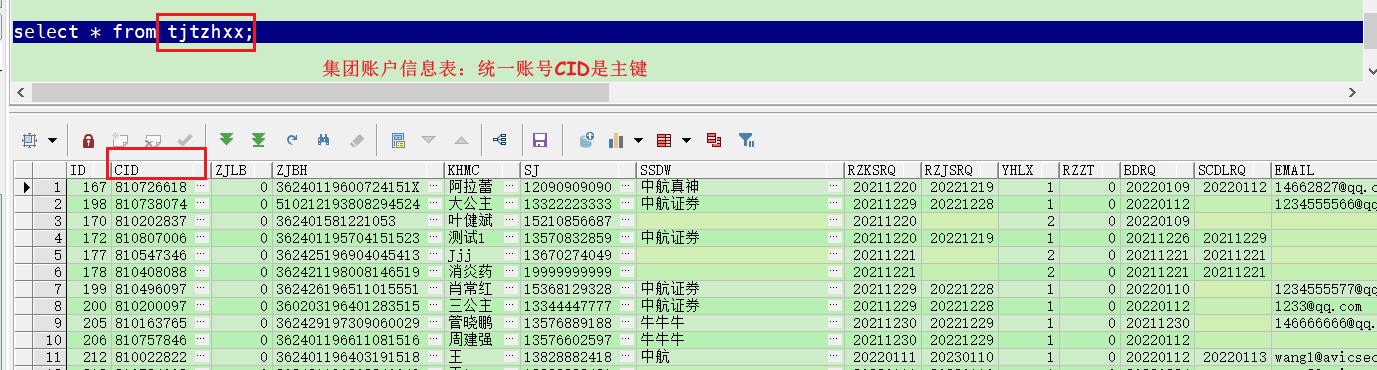Click the ZJBH column header

(x=358, y=171)
